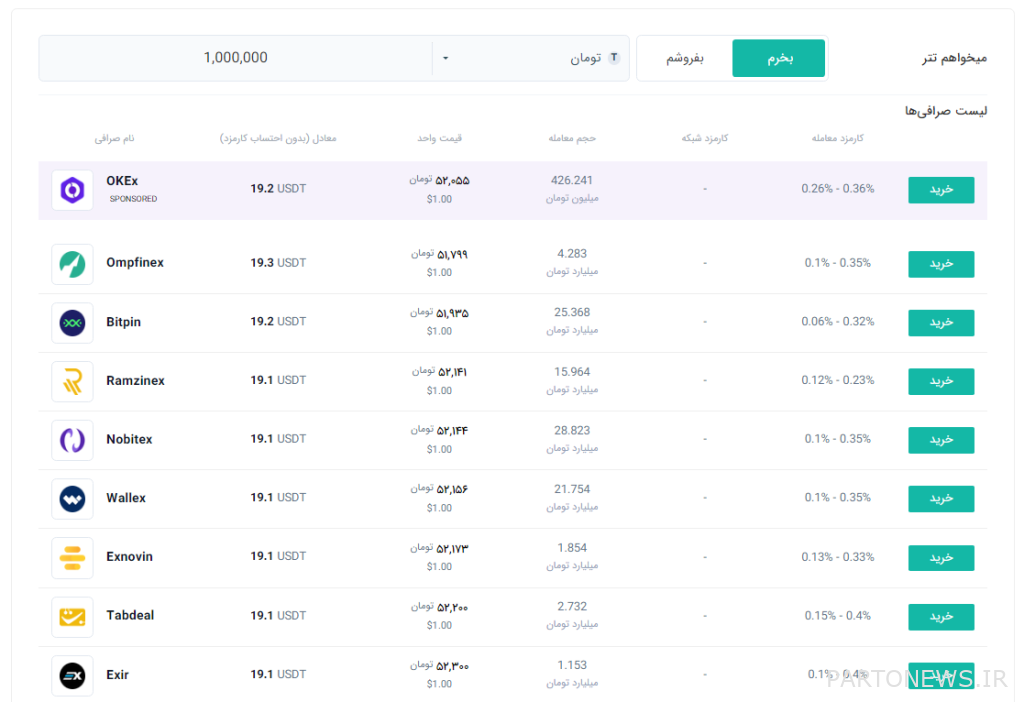Click the 21.754 volume for Wallex
Screen dimensions: 1024x702
tap(572, 489)
